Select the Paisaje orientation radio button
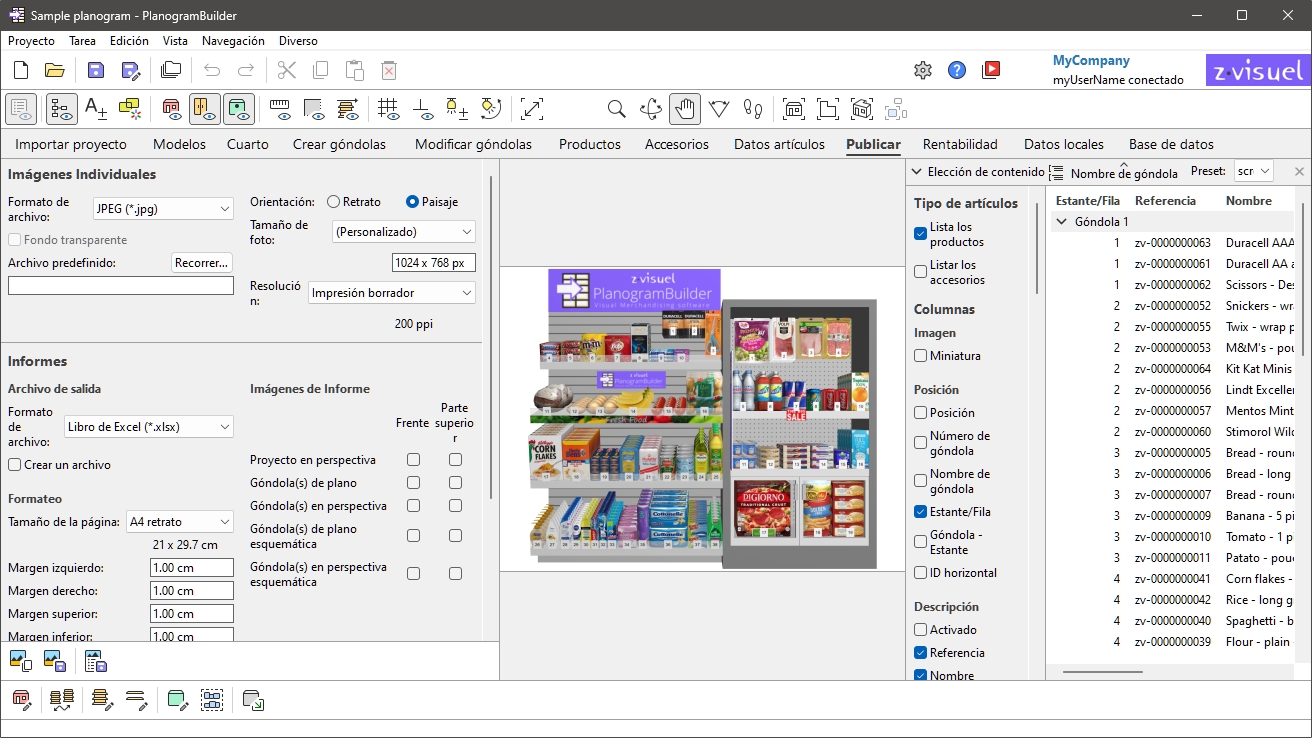The height and width of the screenshot is (738, 1312). (x=412, y=202)
